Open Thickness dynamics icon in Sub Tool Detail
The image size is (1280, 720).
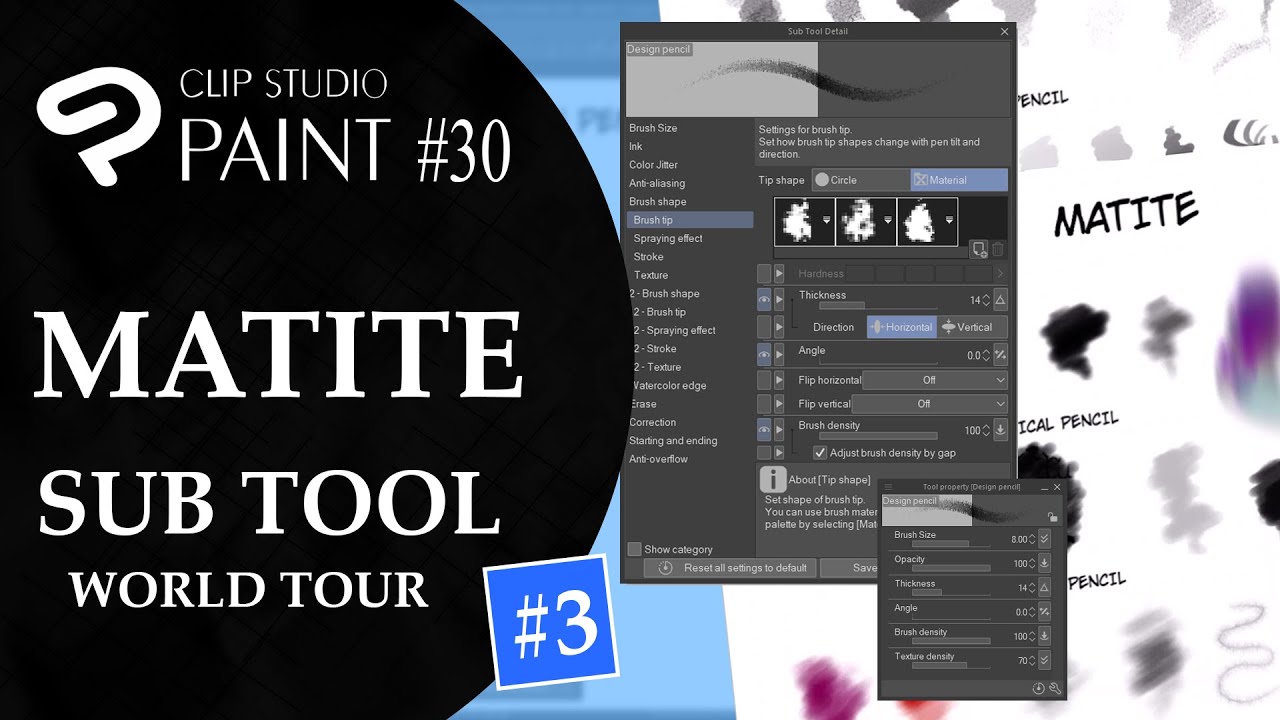click(x=1000, y=300)
